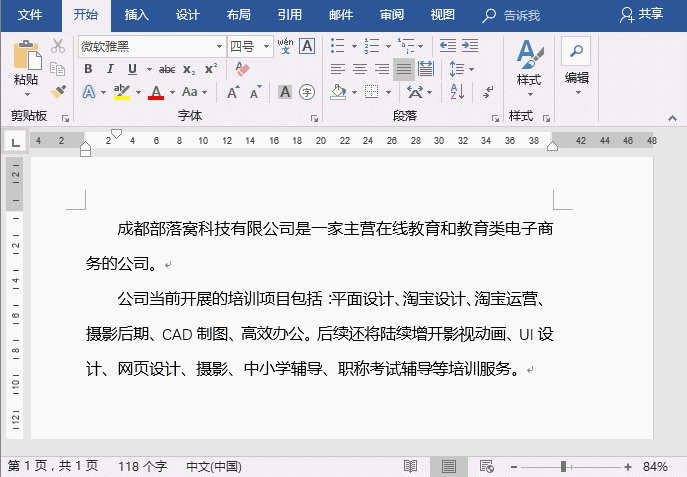The height and width of the screenshot is (477, 687).
Task: Click the multilevel list icon
Action: coord(406,46)
